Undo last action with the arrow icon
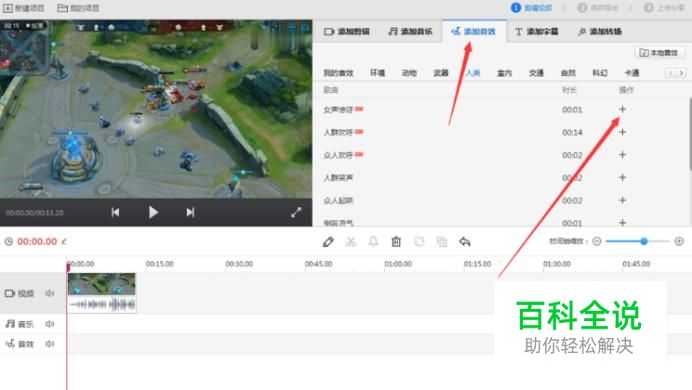 coord(465,242)
